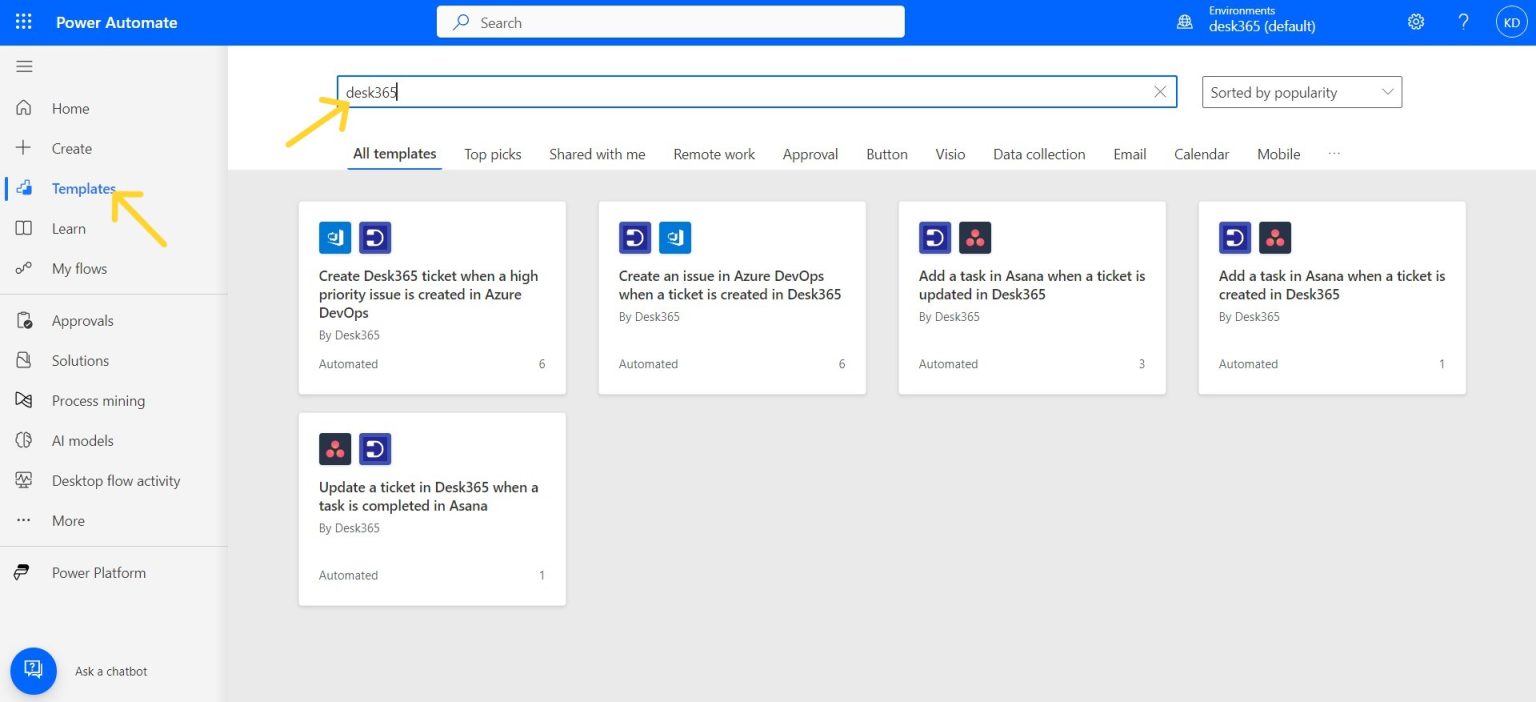This screenshot has width=1536, height=702.
Task: Open the Solutions panel
Action: [80, 360]
